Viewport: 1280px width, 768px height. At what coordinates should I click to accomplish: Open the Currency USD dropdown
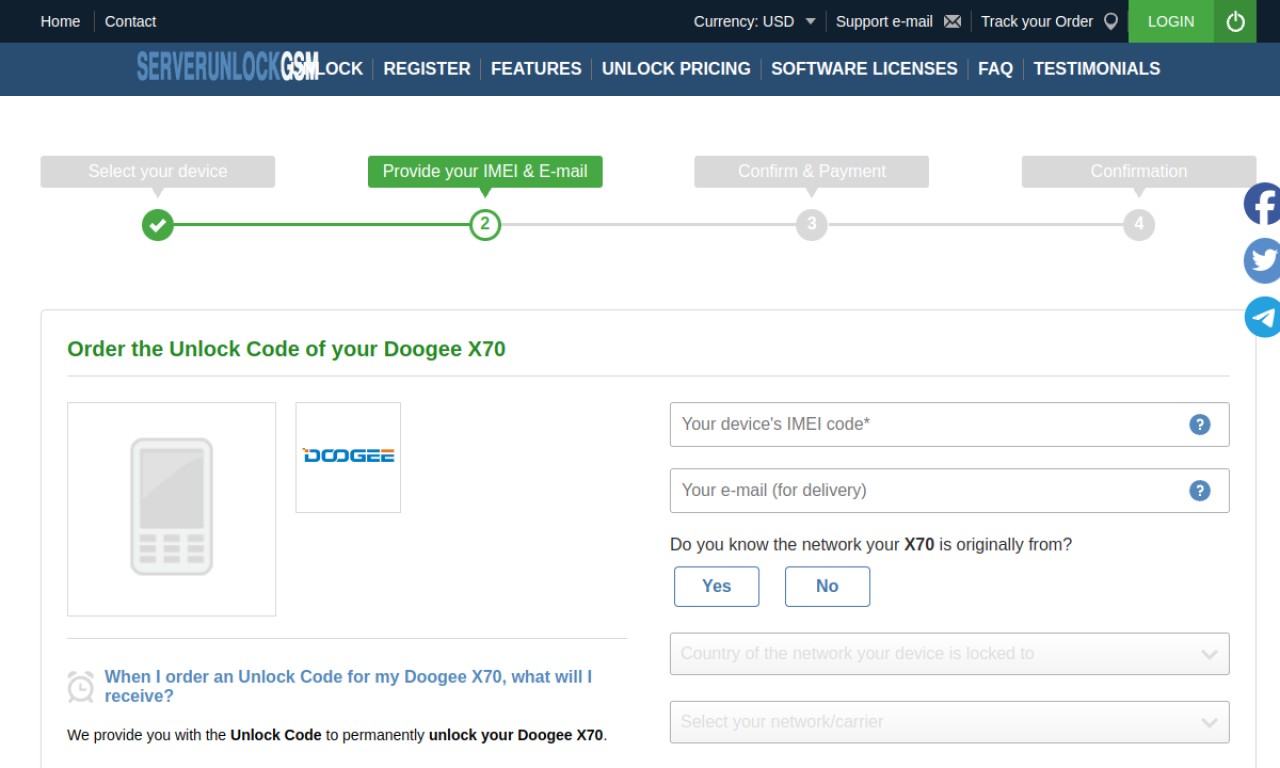[x=755, y=21]
